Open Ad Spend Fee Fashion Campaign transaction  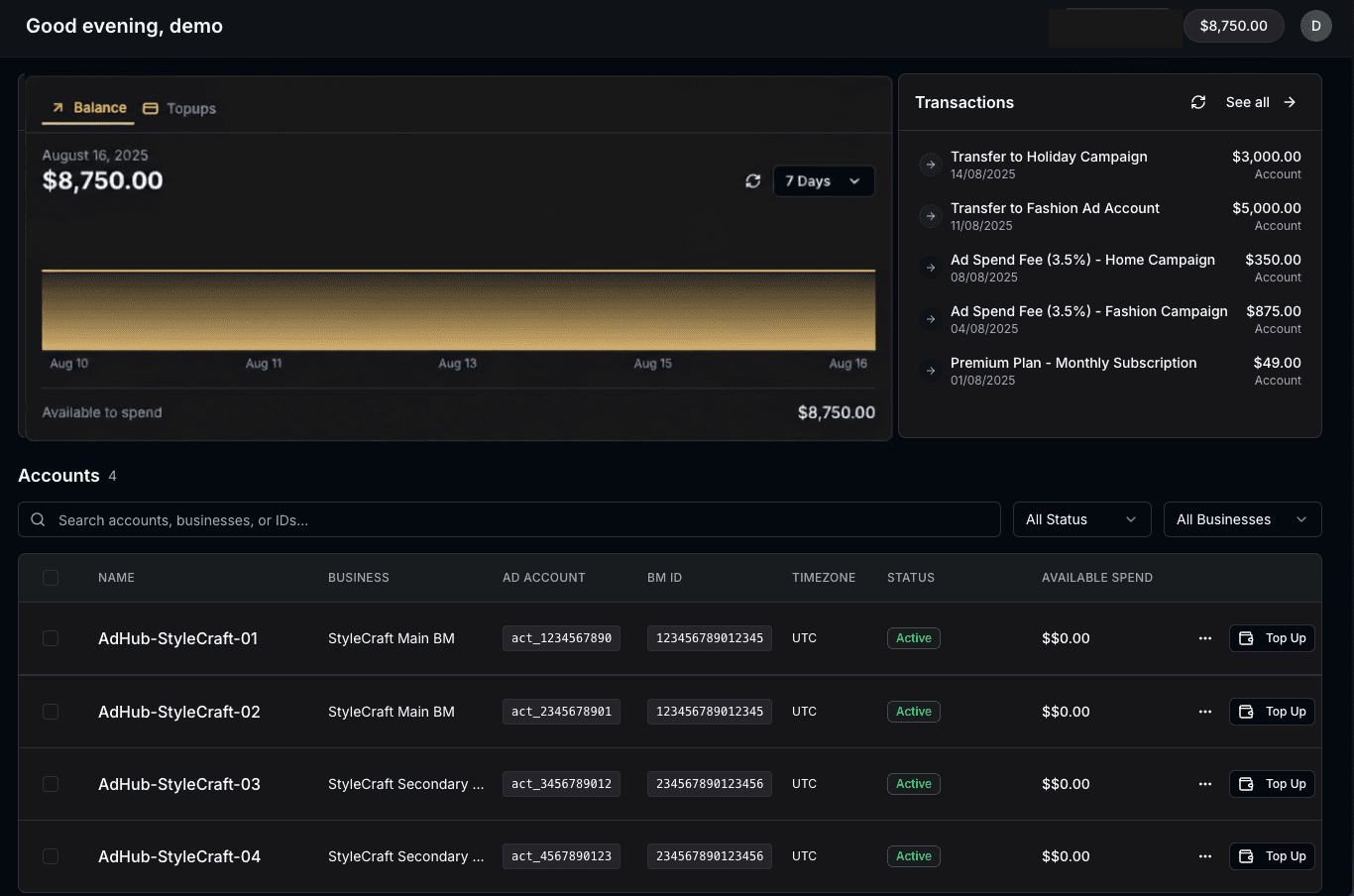click(1110, 319)
